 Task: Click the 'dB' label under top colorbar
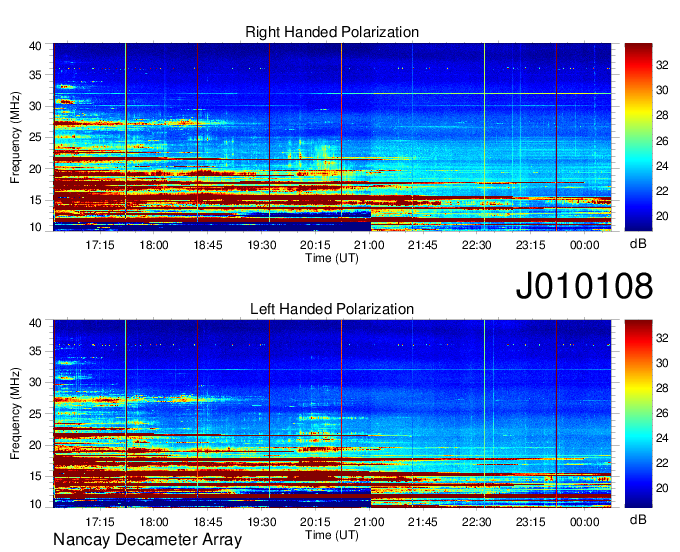click(x=638, y=244)
